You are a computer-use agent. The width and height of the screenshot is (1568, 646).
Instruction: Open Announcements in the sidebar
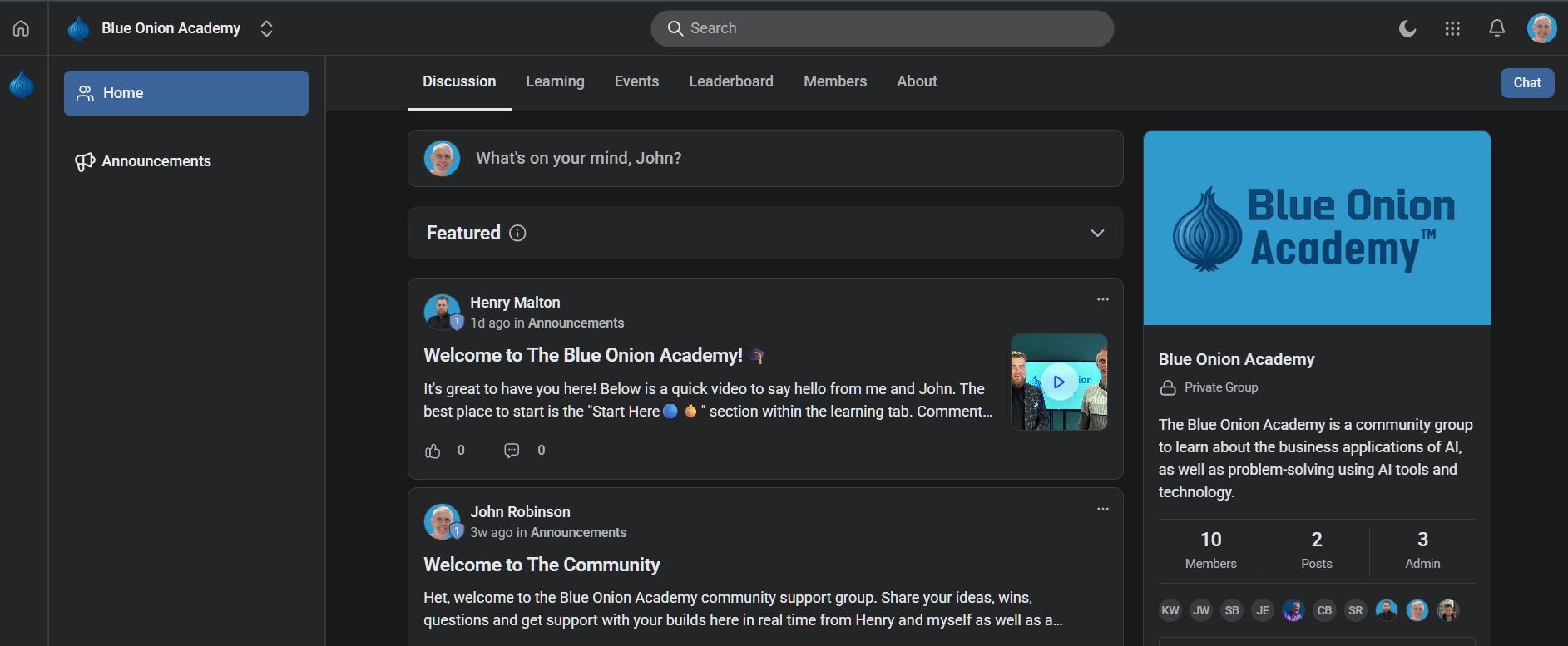(x=156, y=161)
